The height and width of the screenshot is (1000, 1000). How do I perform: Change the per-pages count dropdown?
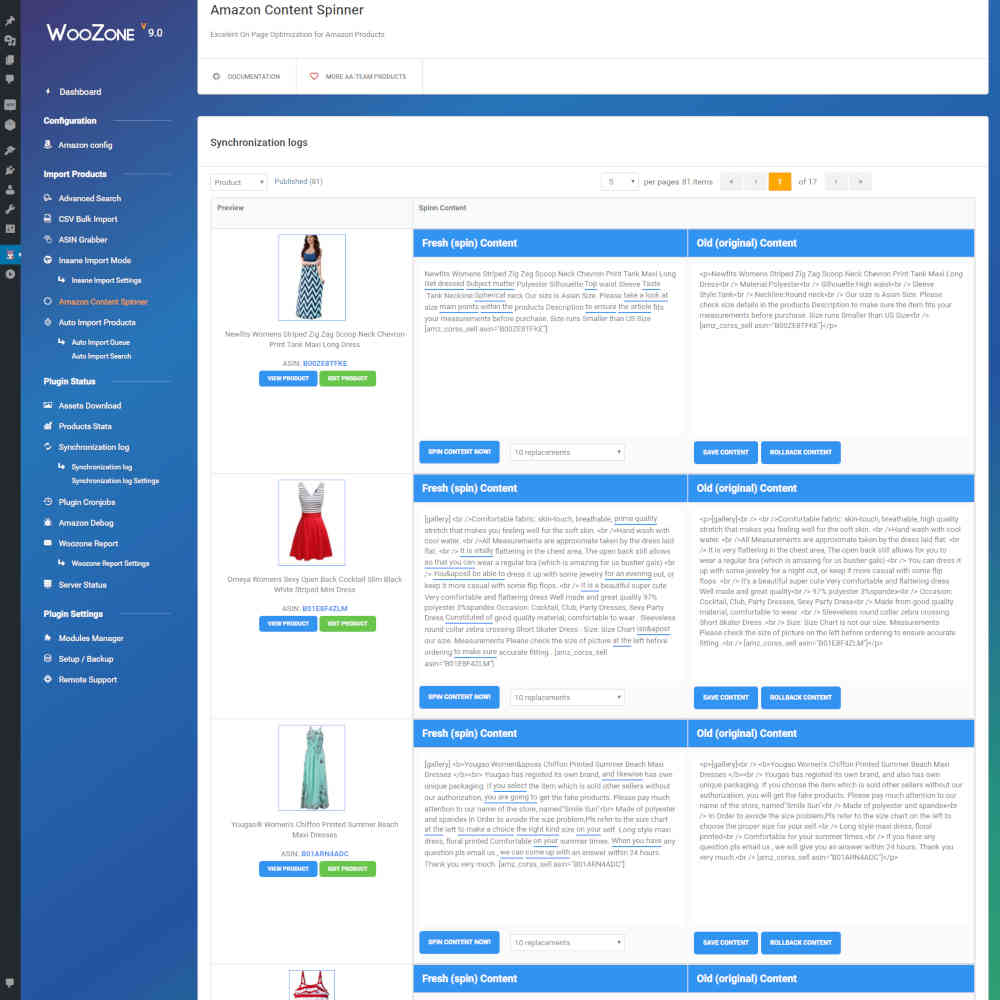[620, 181]
